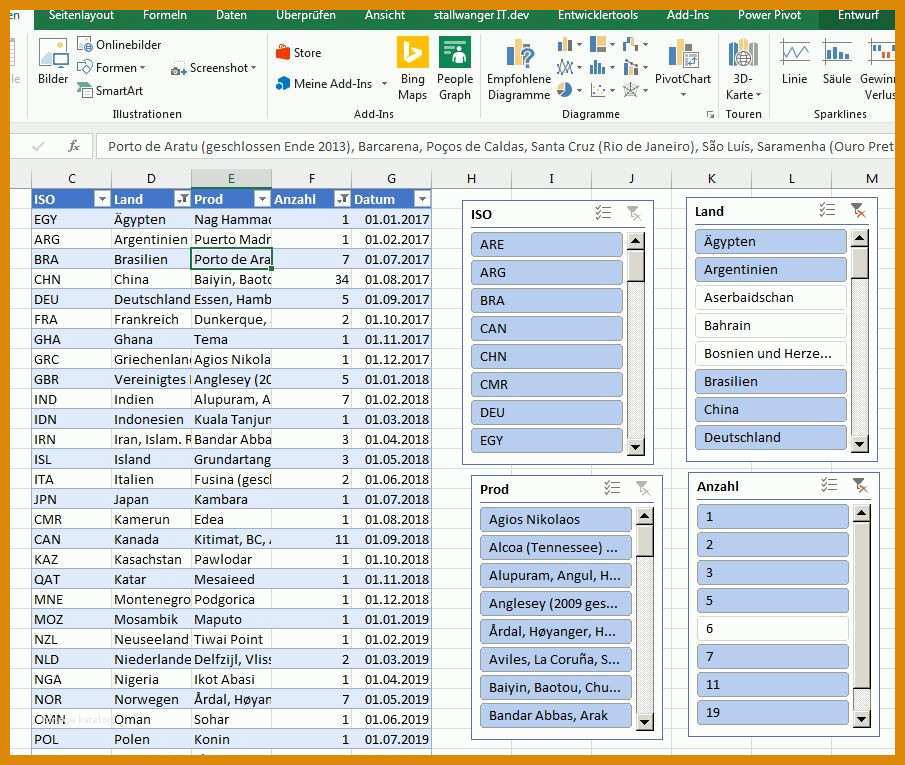The width and height of the screenshot is (905, 765).
Task: Open the People Graph add-in
Action: [455, 68]
